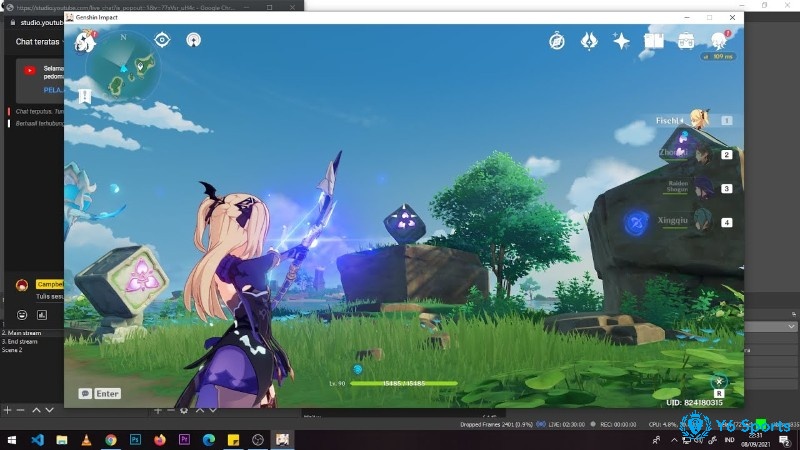Open poll icon in YouTube chat
This screenshot has width=800, height=450.
click(x=42, y=315)
